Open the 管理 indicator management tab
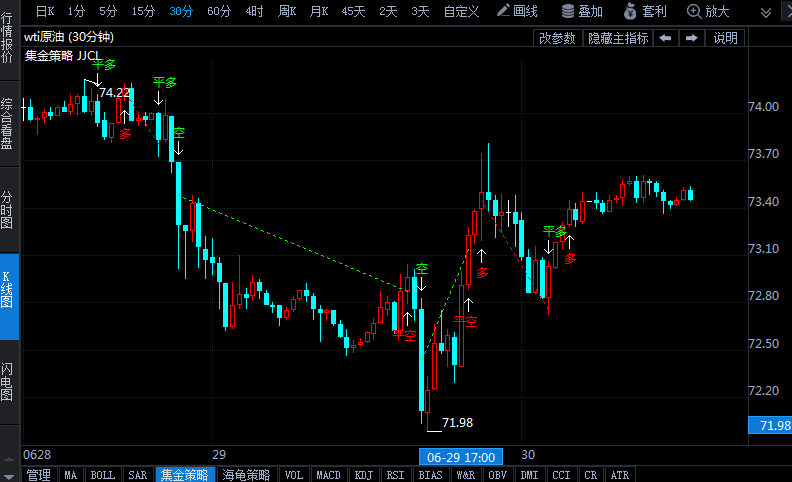The height and width of the screenshot is (482, 792). (x=39, y=475)
